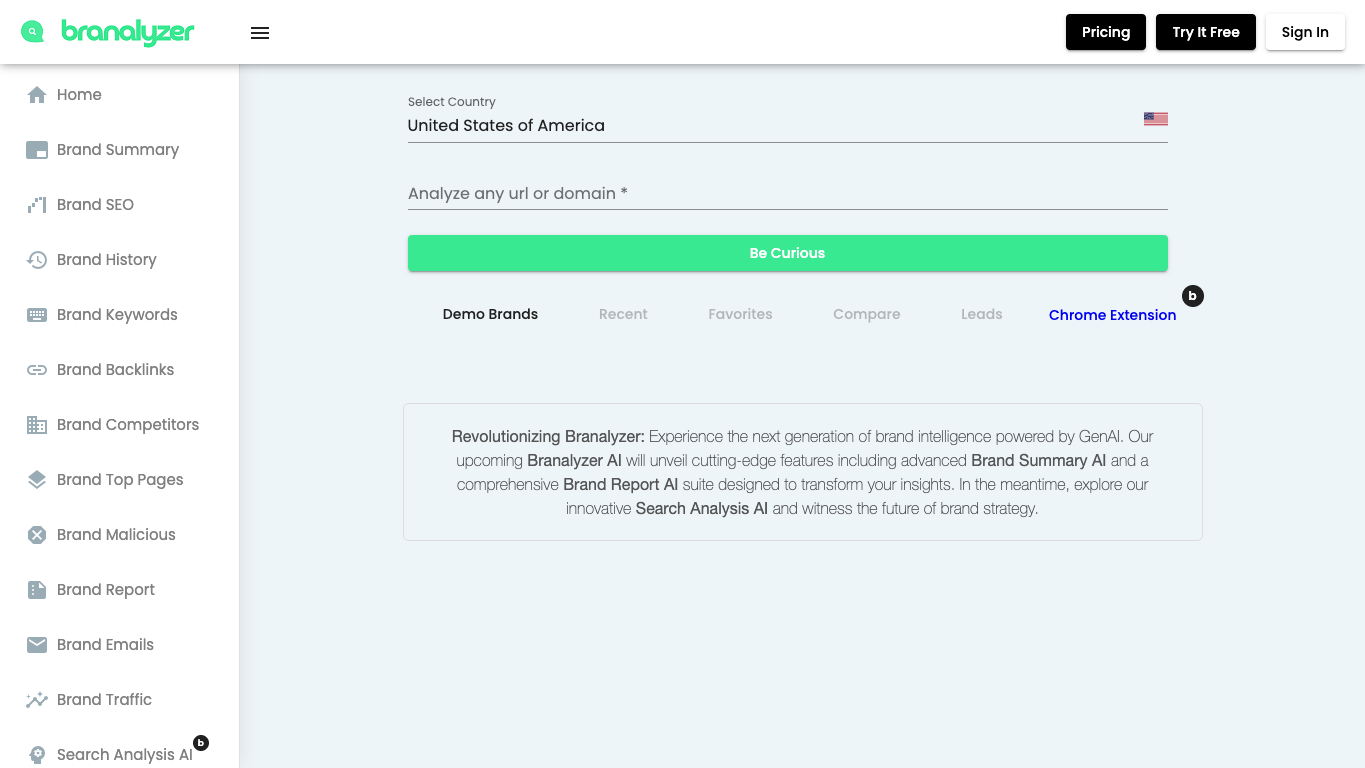
Task: Click the Brand Malicious cross icon
Action: click(x=37, y=535)
